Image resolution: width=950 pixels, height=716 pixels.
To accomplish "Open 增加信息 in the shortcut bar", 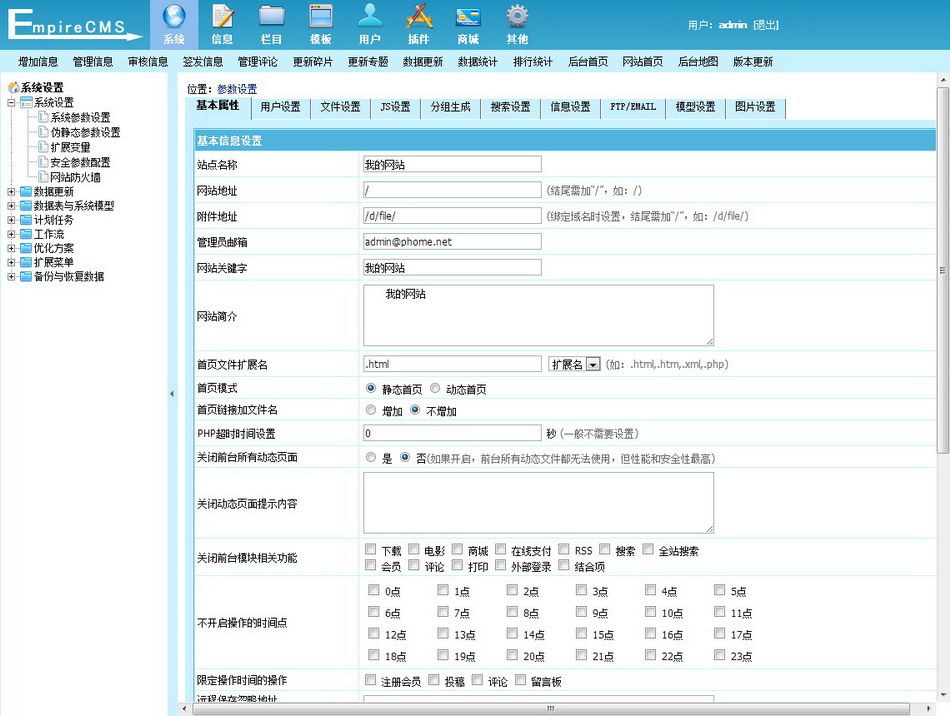I will click(38, 62).
